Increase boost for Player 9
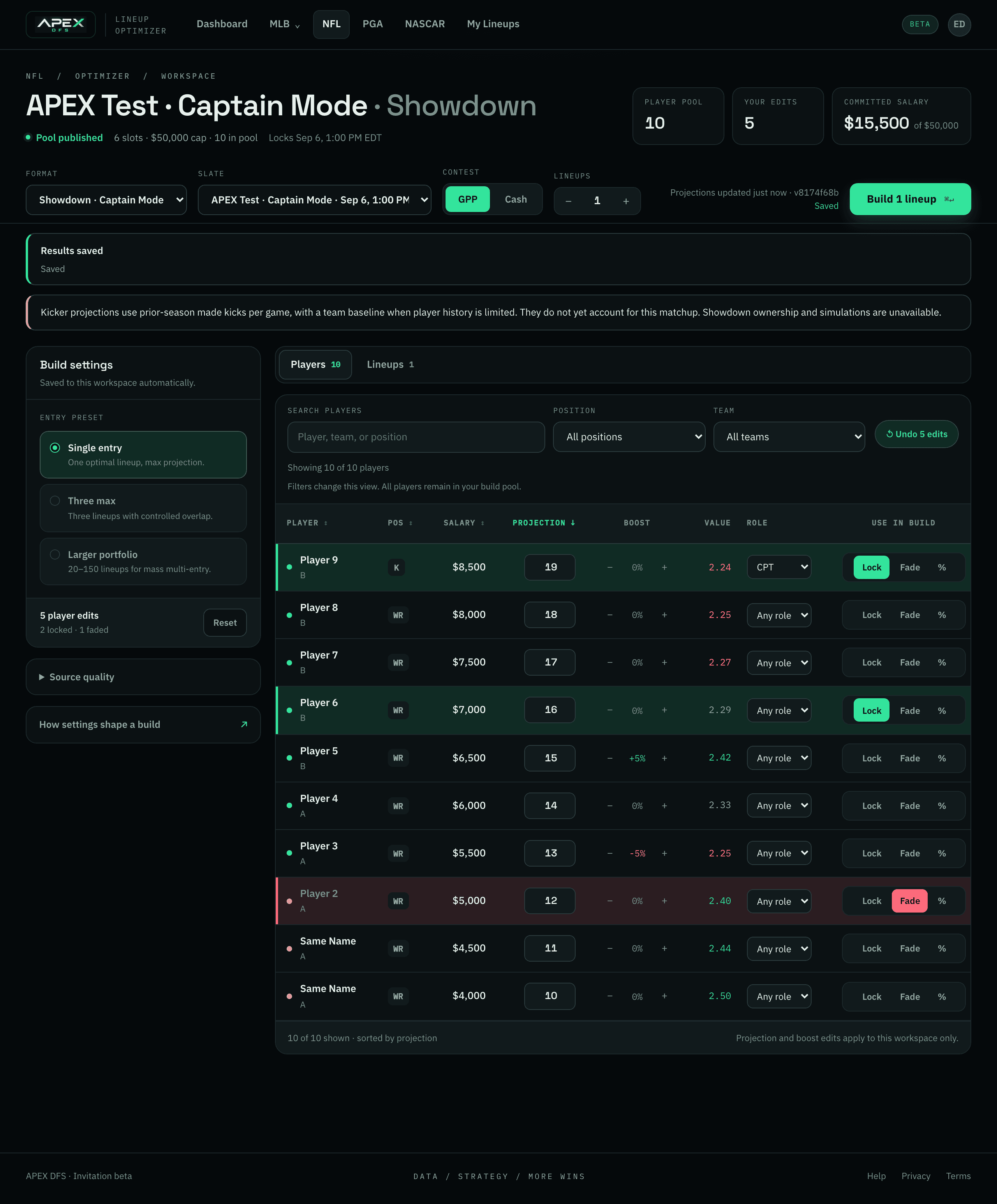The height and width of the screenshot is (1204, 997). point(664,568)
